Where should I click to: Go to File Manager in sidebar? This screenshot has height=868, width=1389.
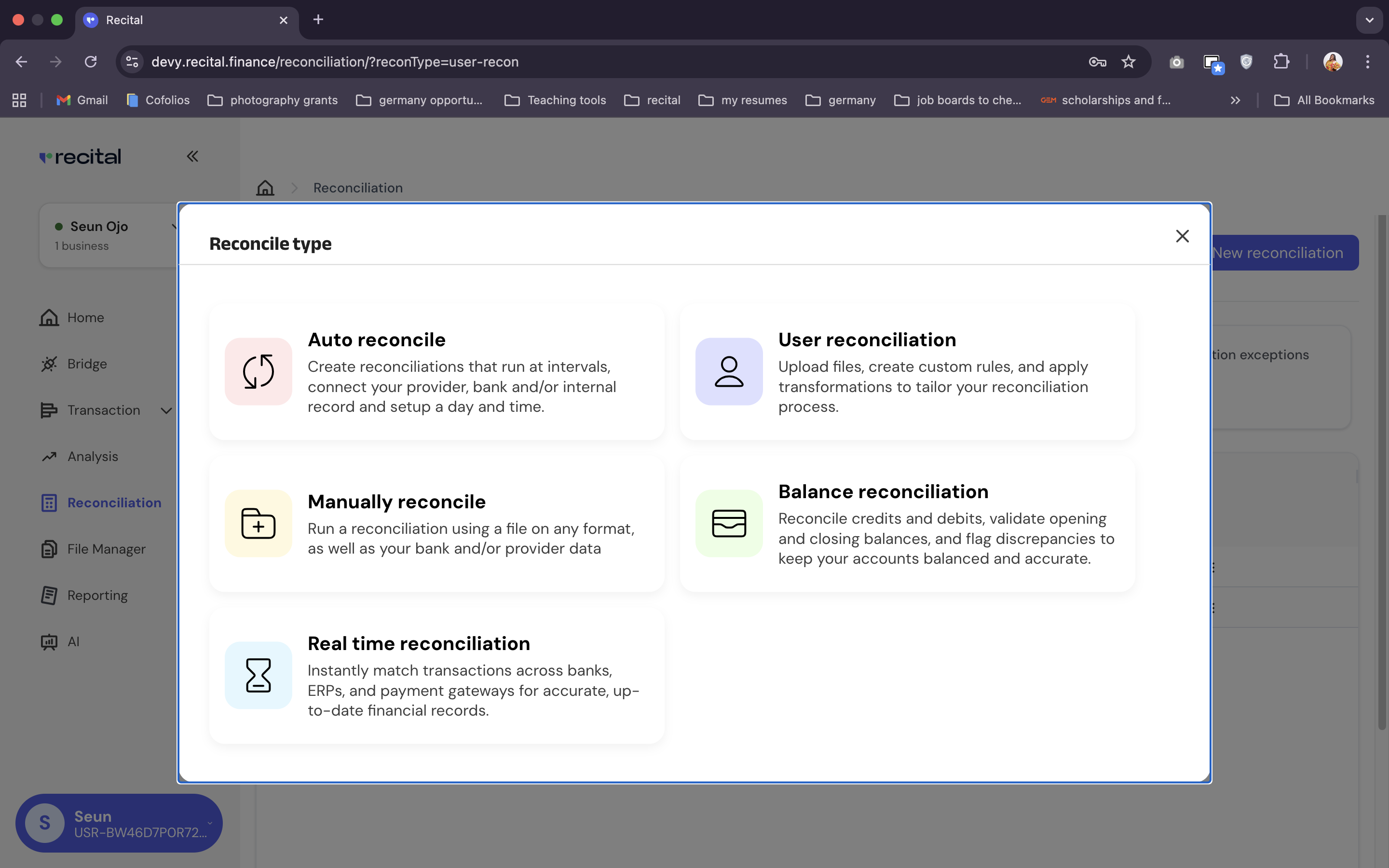(106, 549)
